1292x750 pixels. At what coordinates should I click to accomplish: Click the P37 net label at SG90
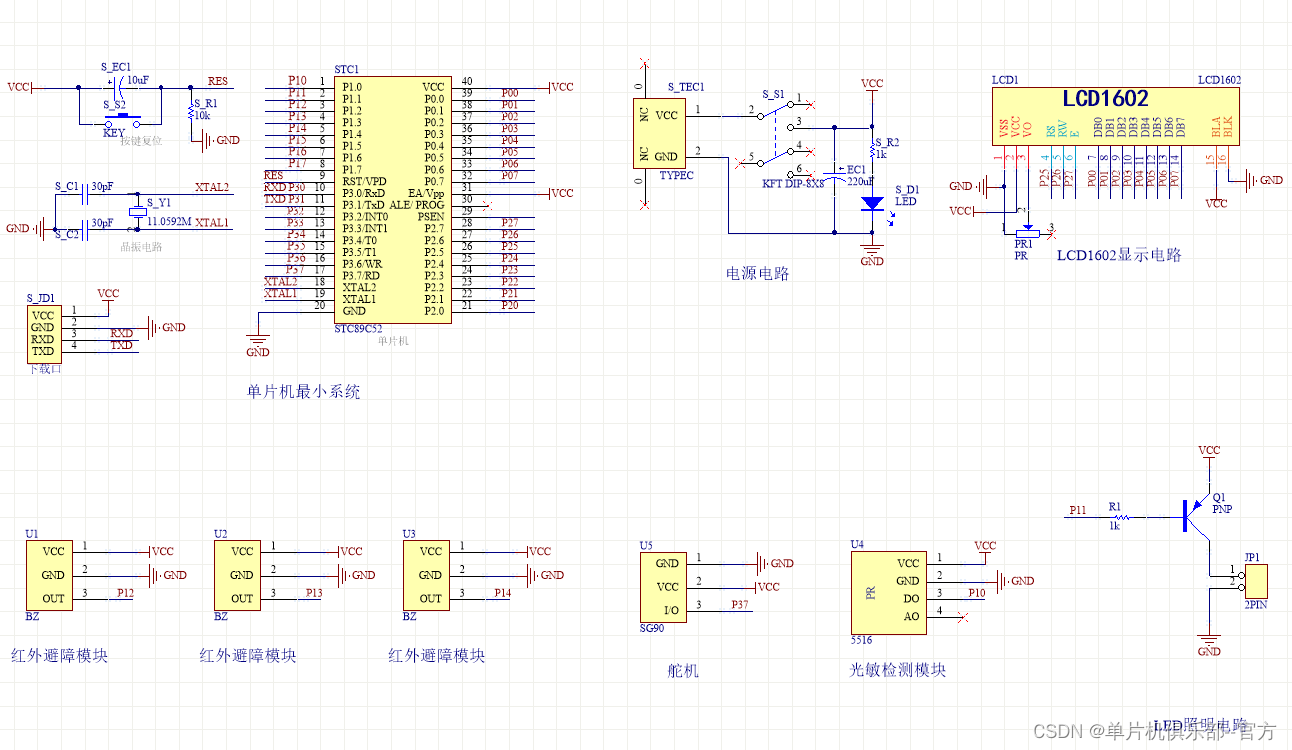[x=740, y=605]
